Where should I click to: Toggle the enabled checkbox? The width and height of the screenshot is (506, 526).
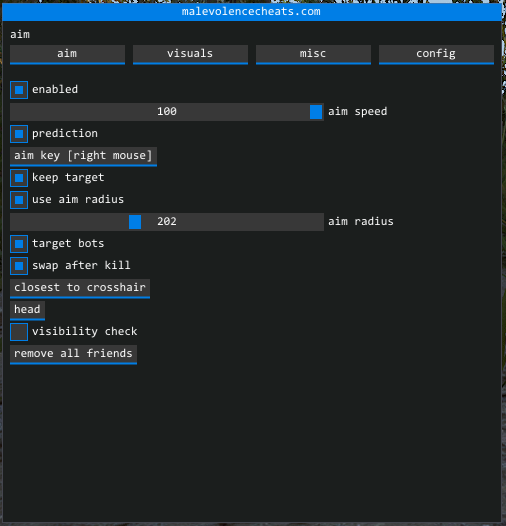click(x=19, y=90)
